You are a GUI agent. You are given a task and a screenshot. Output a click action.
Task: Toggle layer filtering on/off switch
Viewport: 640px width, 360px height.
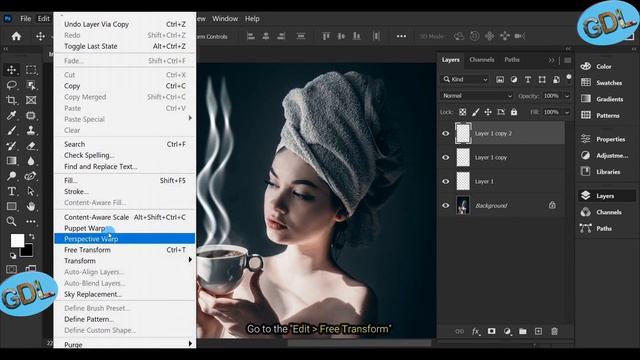(x=569, y=77)
